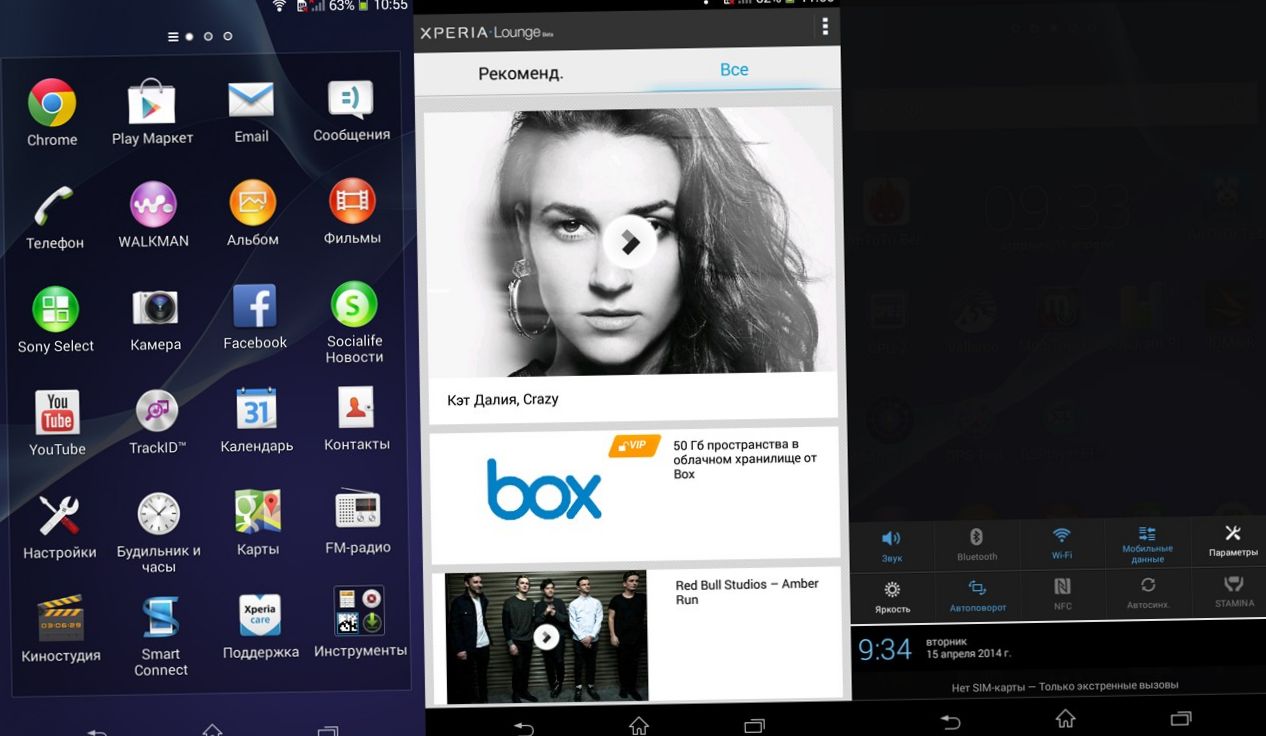This screenshot has width=1266, height=736.
Task: Tap Recent apps in Xperia Lounge navigation bar
Action: pos(755,725)
